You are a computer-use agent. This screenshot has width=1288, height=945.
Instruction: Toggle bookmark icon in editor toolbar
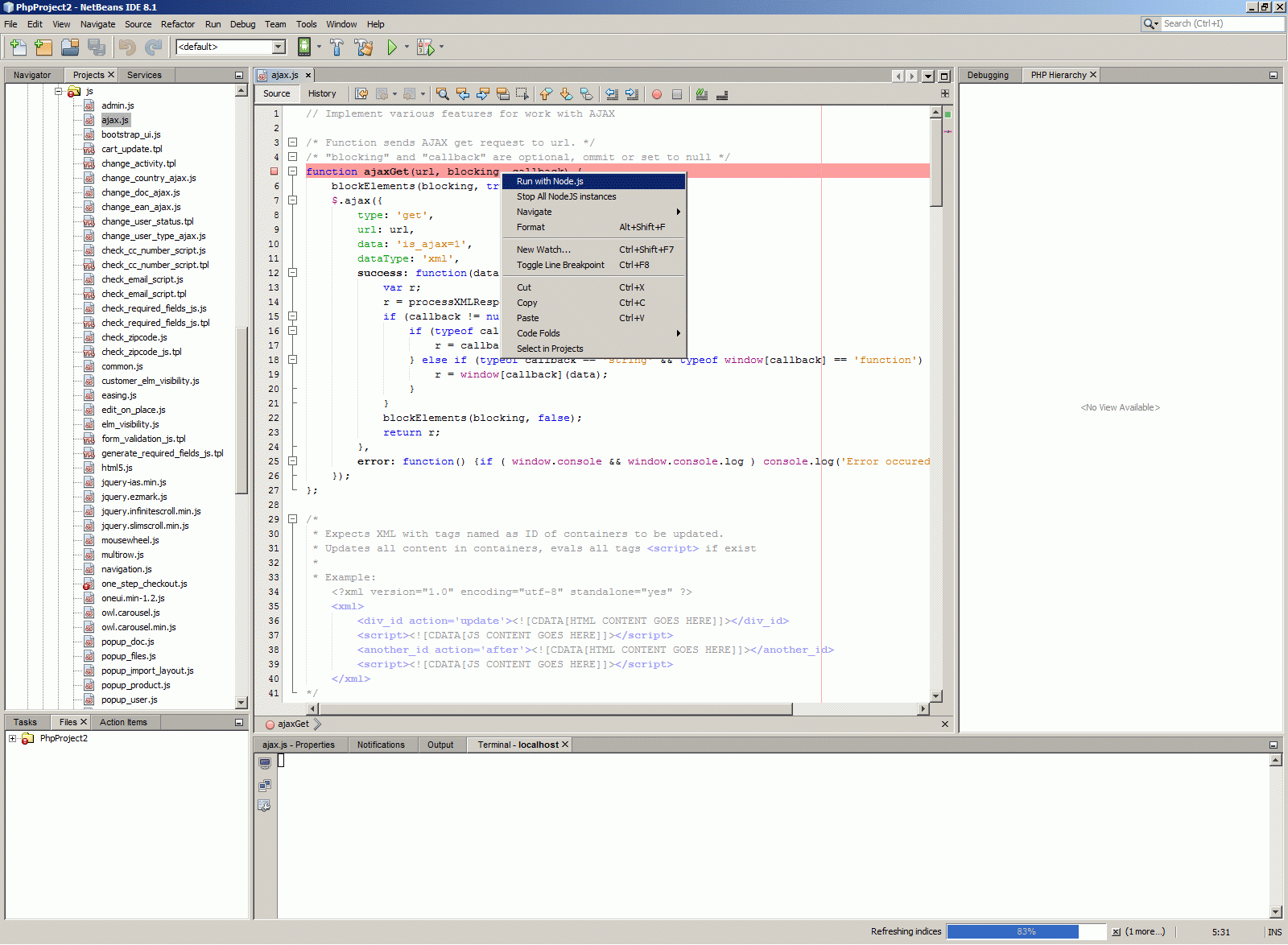[x=586, y=94]
